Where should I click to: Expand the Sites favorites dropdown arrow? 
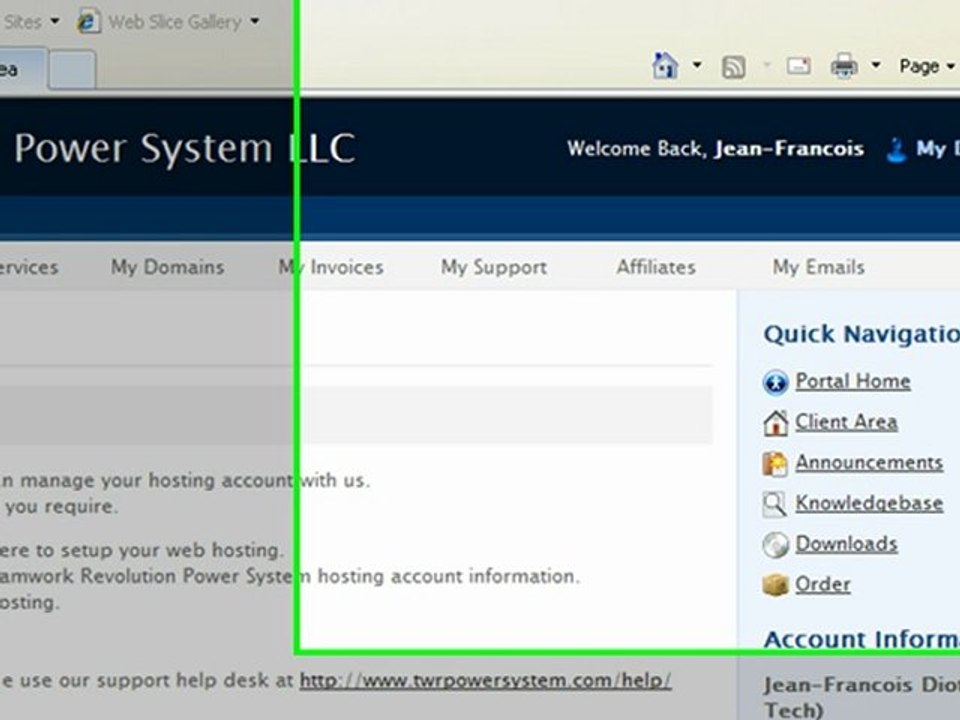click(54, 21)
